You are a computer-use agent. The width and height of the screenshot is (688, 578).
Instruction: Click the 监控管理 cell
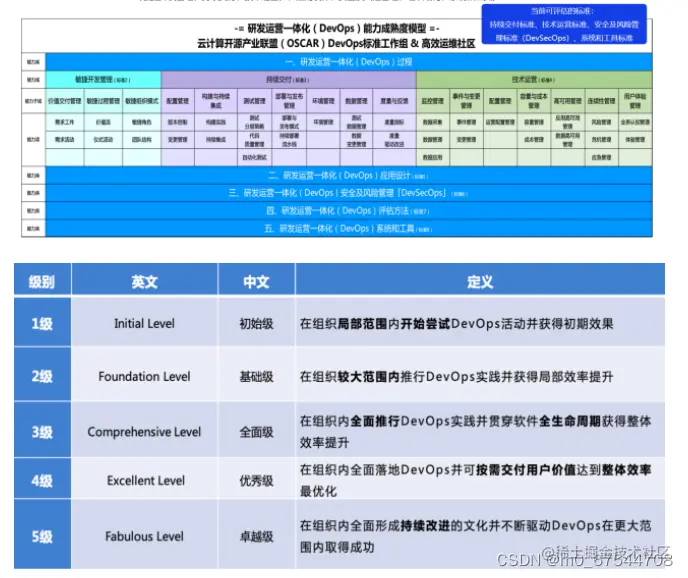coord(433,101)
